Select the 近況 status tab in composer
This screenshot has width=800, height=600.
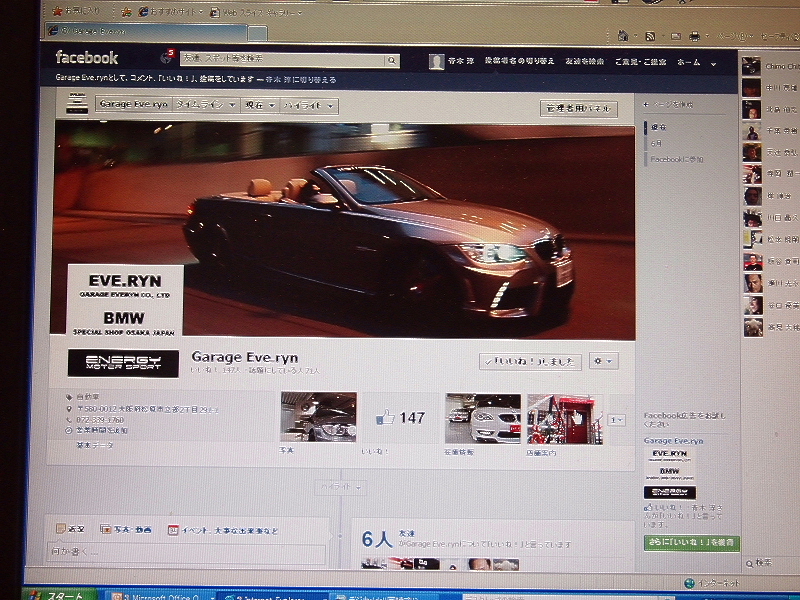(x=70, y=529)
